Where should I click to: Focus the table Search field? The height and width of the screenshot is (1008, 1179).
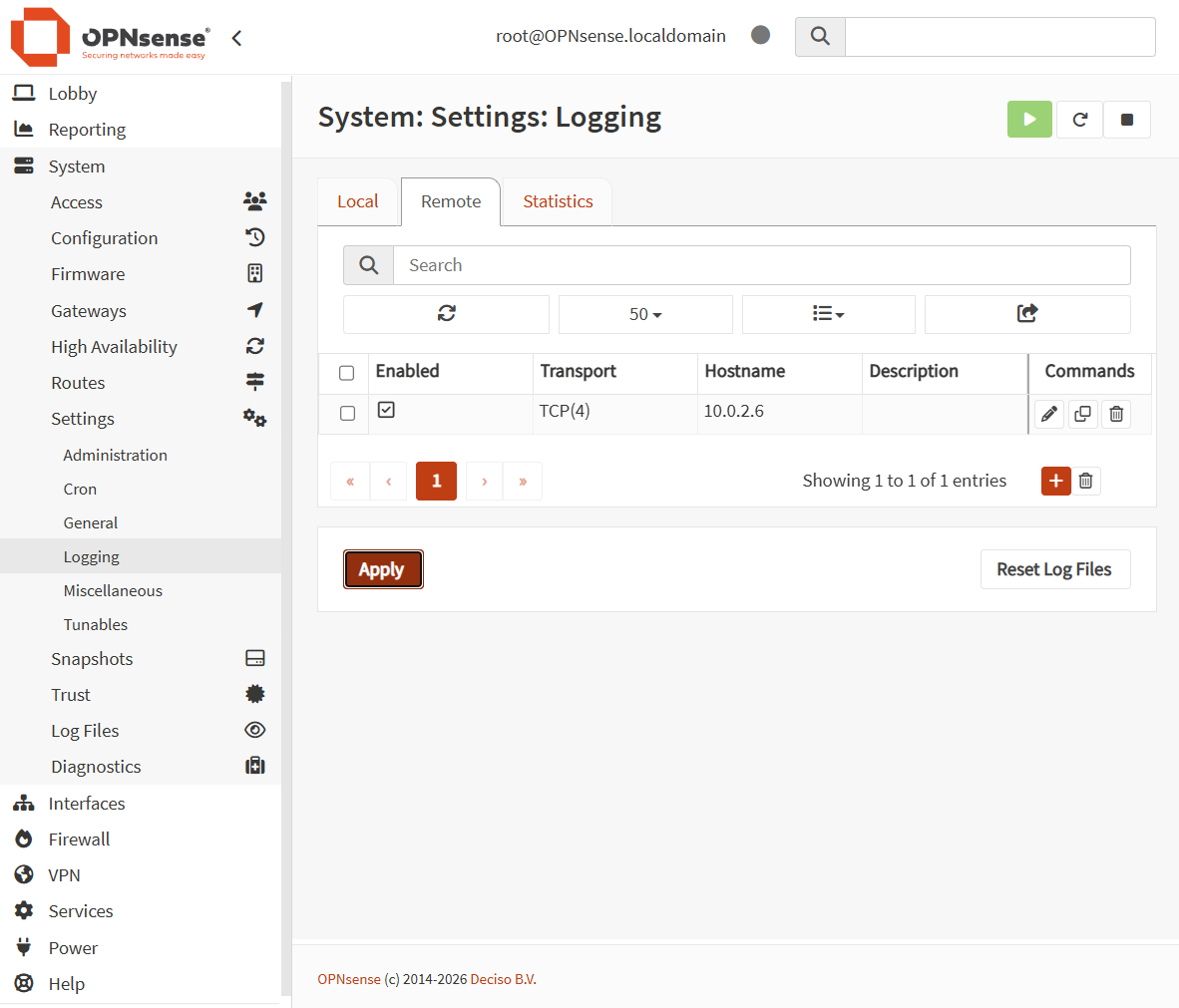point(761,265)
